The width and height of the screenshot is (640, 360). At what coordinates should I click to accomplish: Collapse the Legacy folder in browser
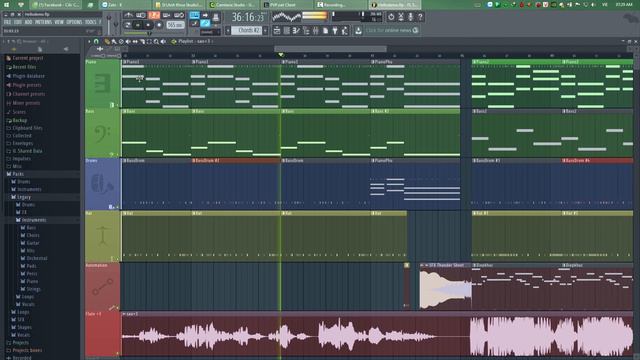(x=21, y=197)
